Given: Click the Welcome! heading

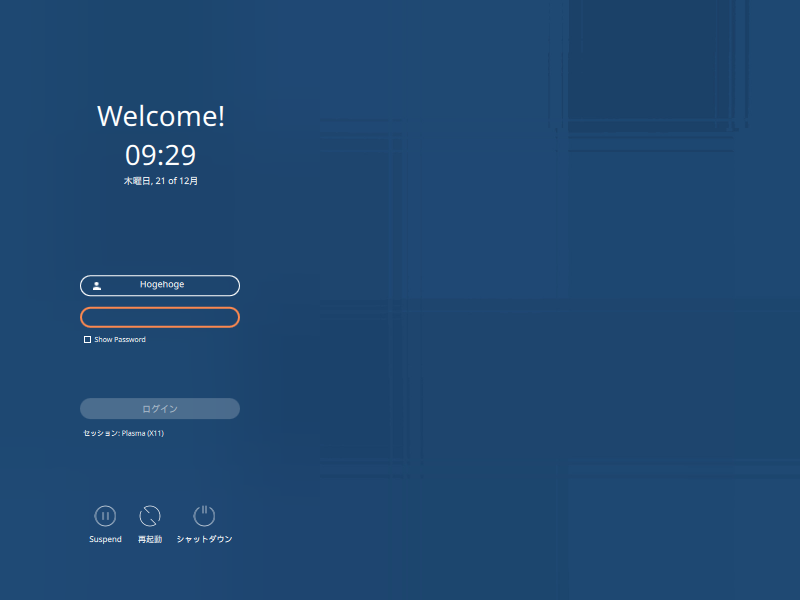Looking at the screenshot, I should [161, 116].
